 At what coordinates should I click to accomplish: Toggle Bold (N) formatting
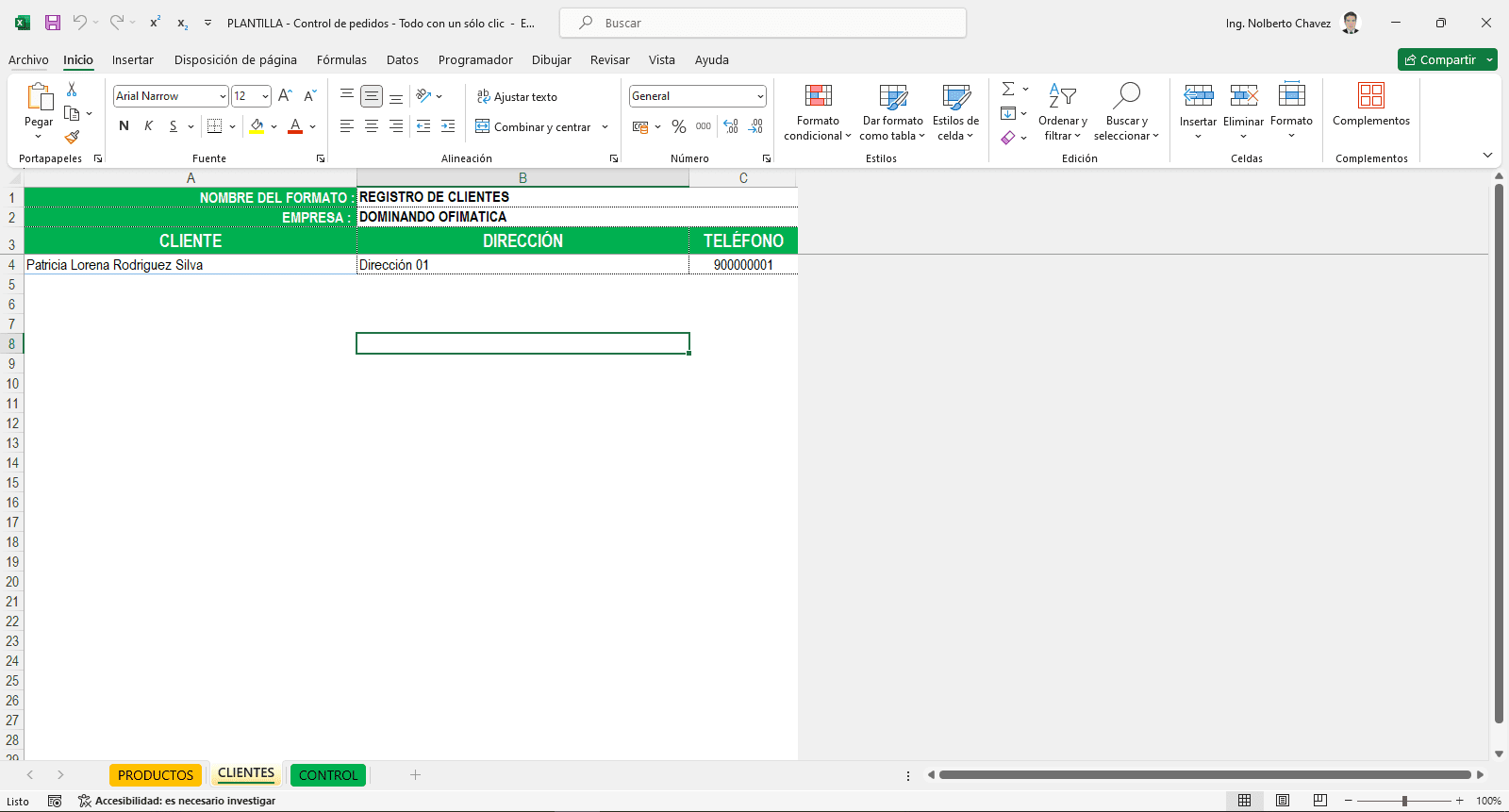tap(124, 126)
